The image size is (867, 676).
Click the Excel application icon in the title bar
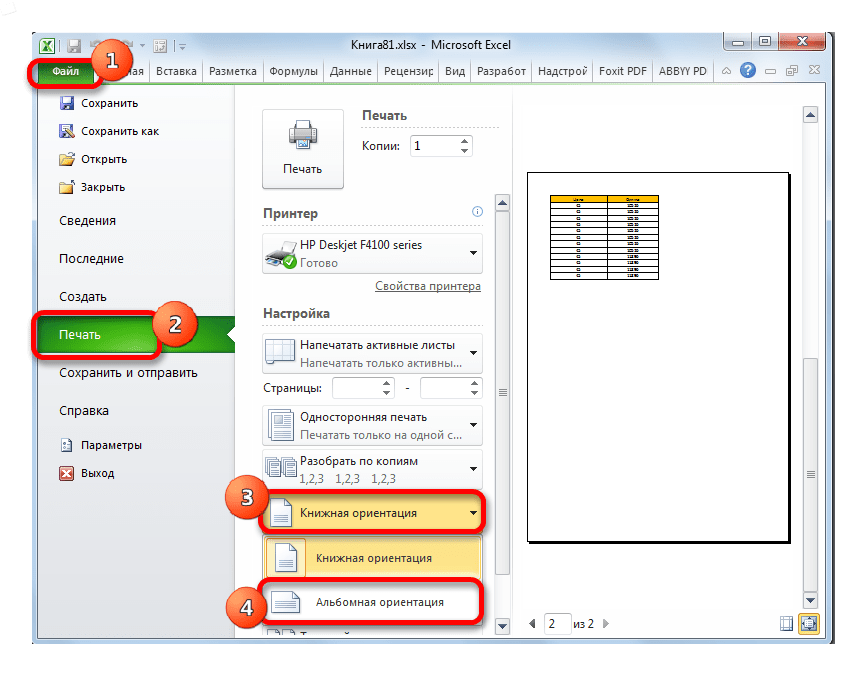[49, 46]
